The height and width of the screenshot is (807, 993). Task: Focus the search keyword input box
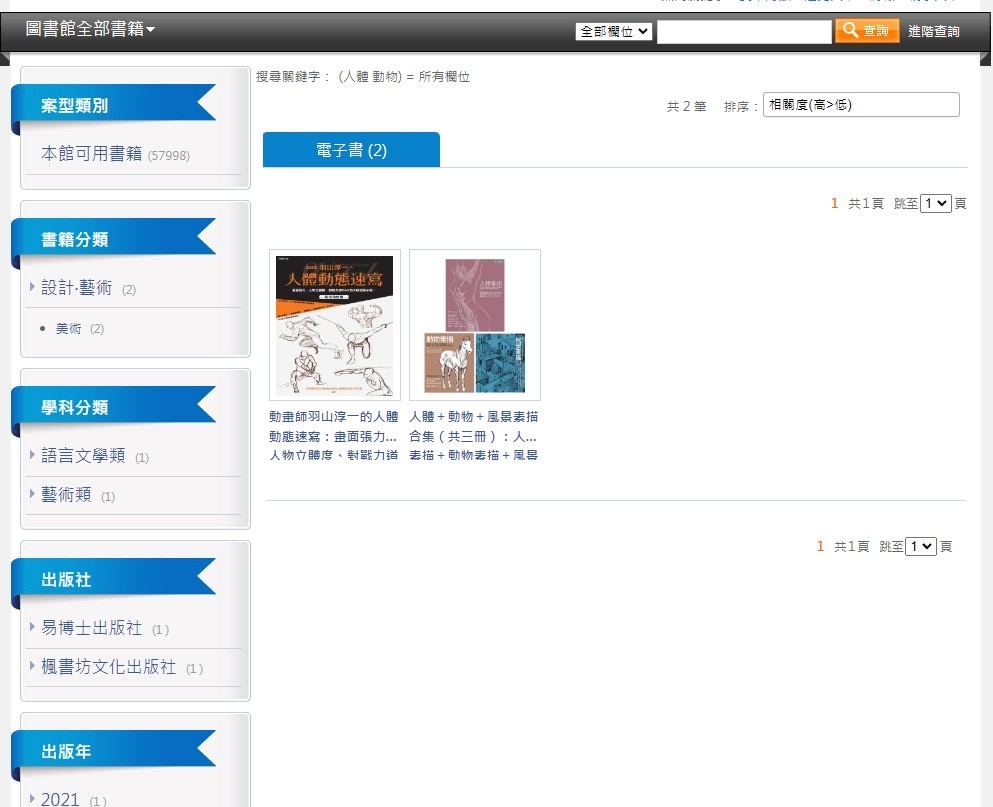point(744,32)
